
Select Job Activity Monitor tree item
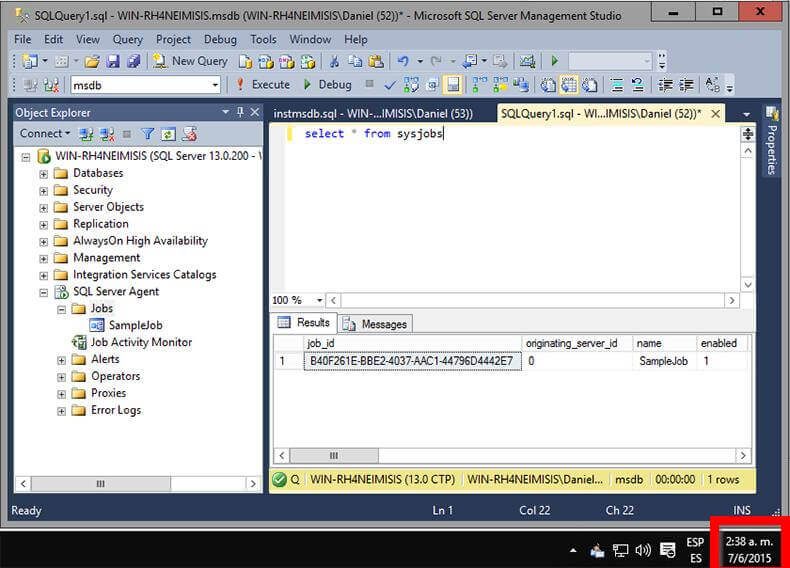pos(141,342)
